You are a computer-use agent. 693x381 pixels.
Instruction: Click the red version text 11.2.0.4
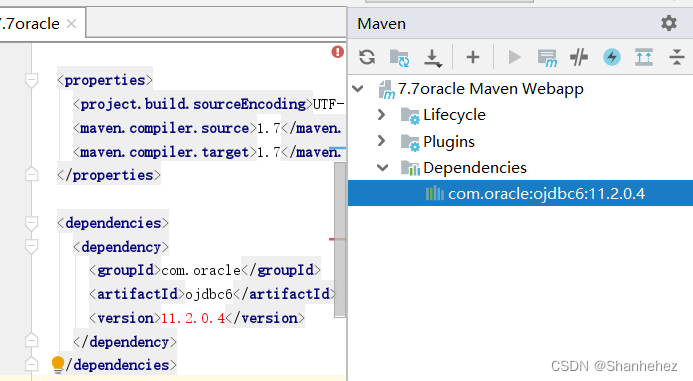193,318
